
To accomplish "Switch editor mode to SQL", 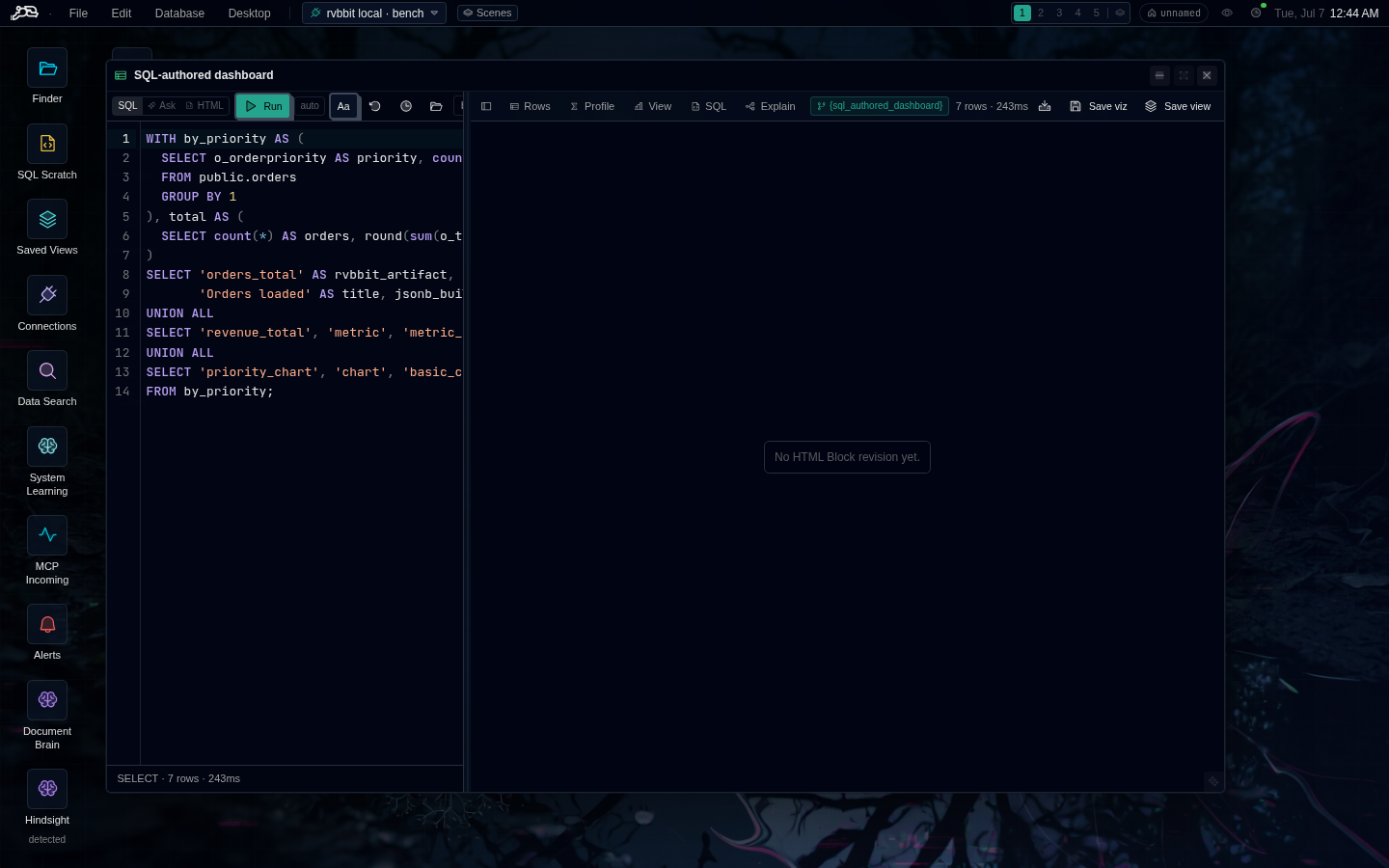I will 127,106.
